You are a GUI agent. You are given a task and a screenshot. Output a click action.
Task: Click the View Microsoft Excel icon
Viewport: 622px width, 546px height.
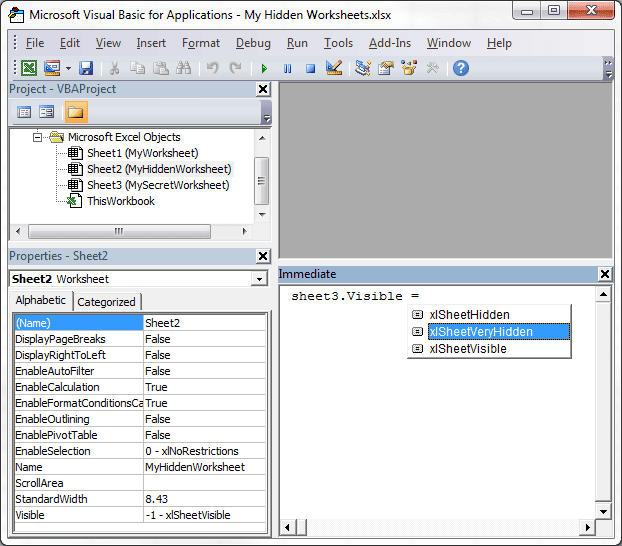(x=29, y=68)
